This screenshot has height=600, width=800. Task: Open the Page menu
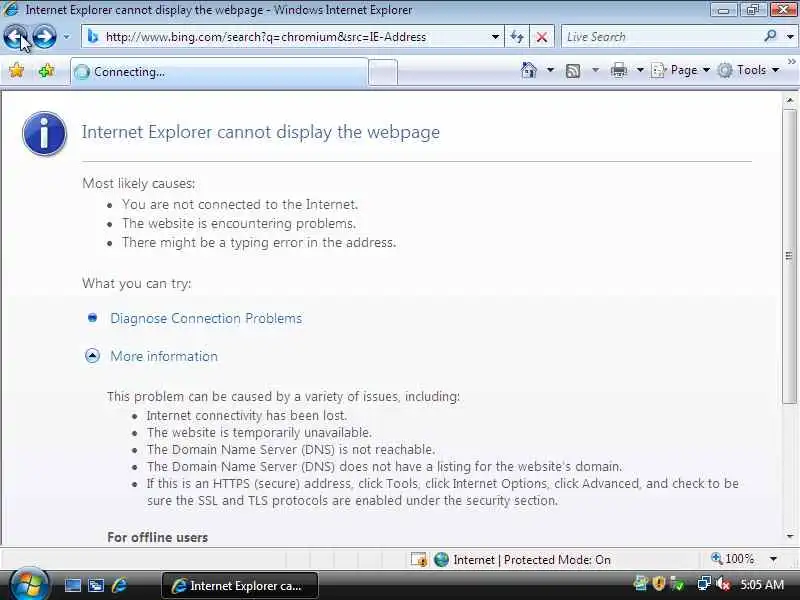(681, 70)
